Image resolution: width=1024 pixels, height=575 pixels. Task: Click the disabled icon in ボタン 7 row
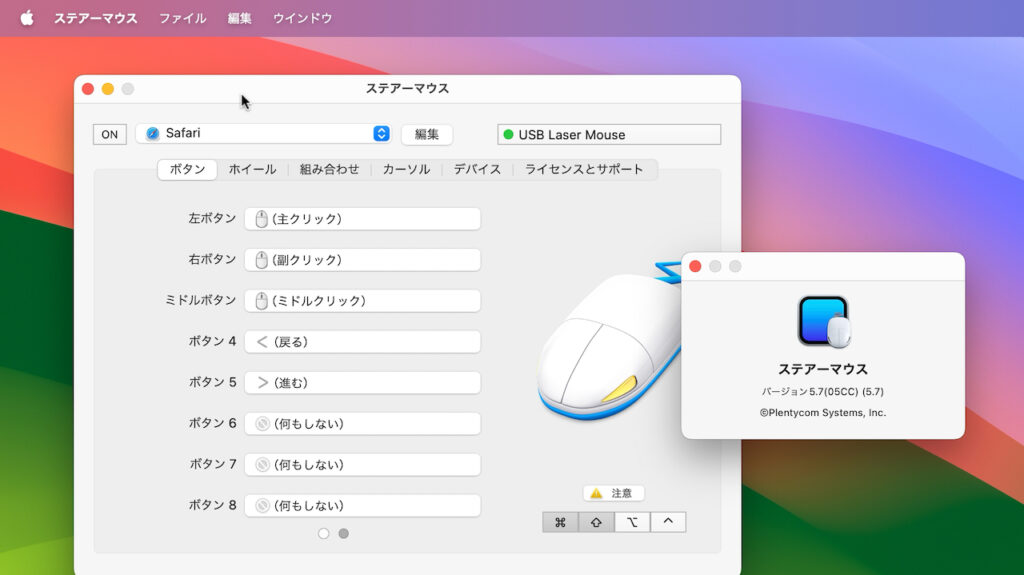pyautogui.click(x=263, y=465)
